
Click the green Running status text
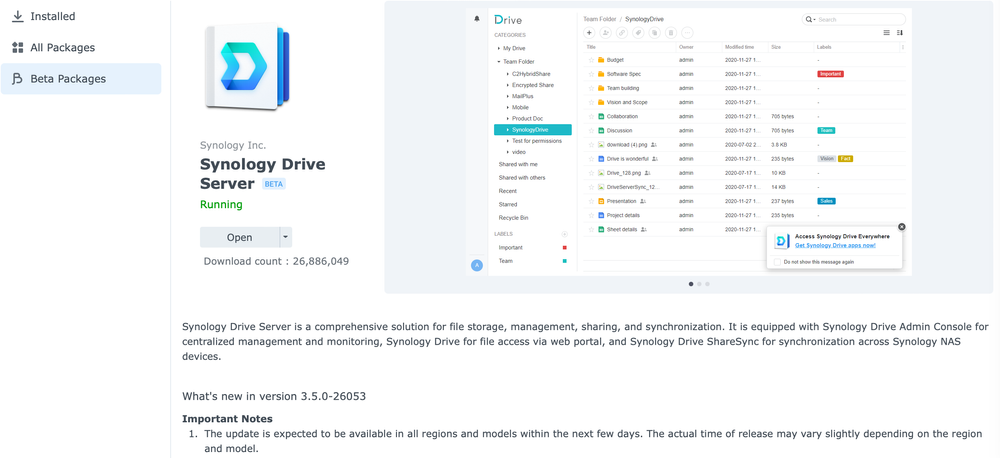(x=221, y=205)
